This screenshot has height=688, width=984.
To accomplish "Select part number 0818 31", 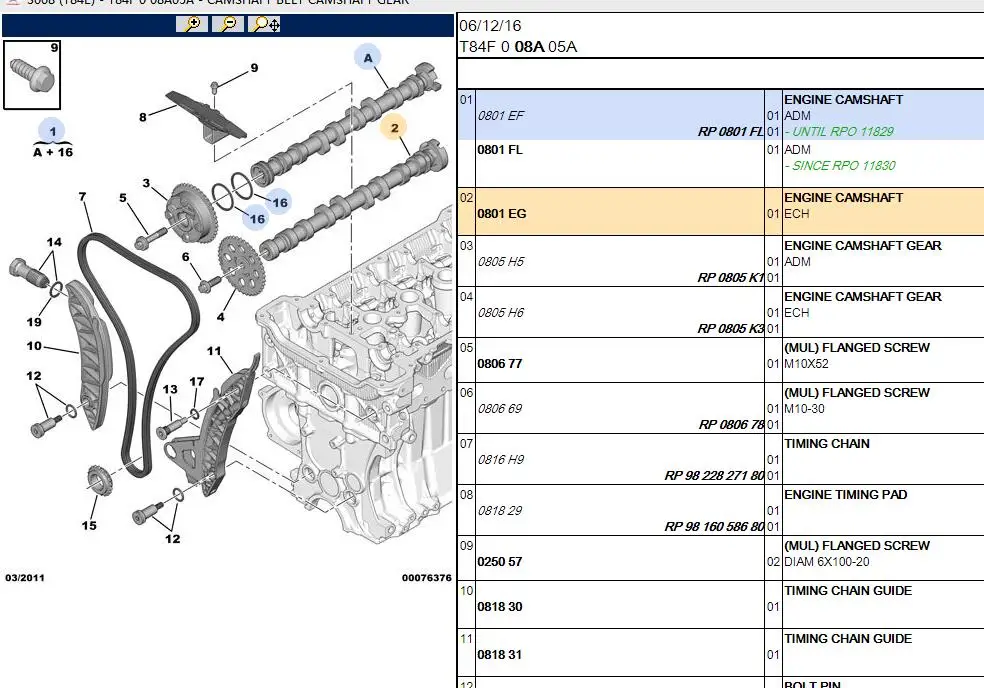I will [500, 654].
